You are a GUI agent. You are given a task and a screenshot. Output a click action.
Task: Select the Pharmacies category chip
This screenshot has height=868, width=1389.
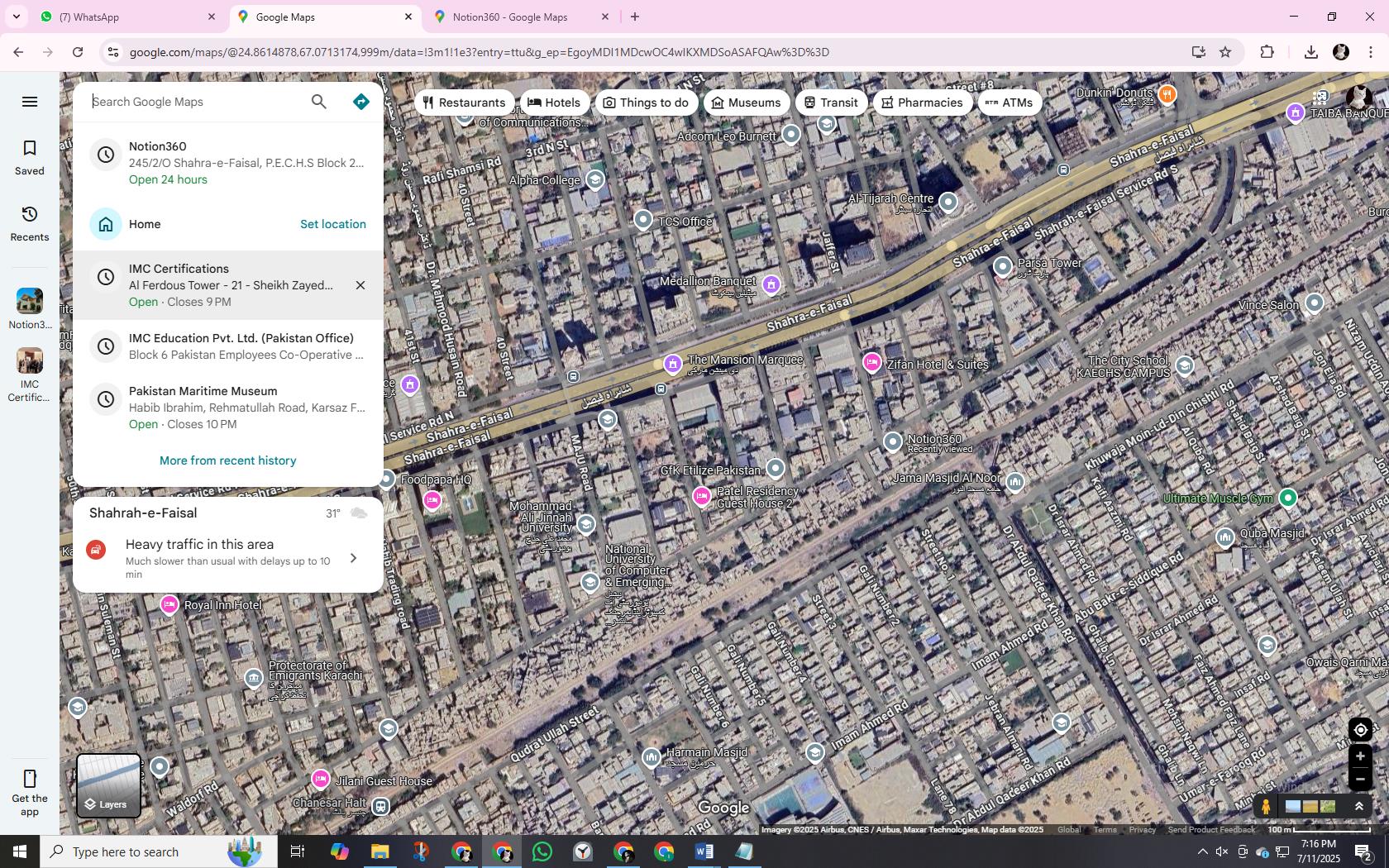click(923, 103)
